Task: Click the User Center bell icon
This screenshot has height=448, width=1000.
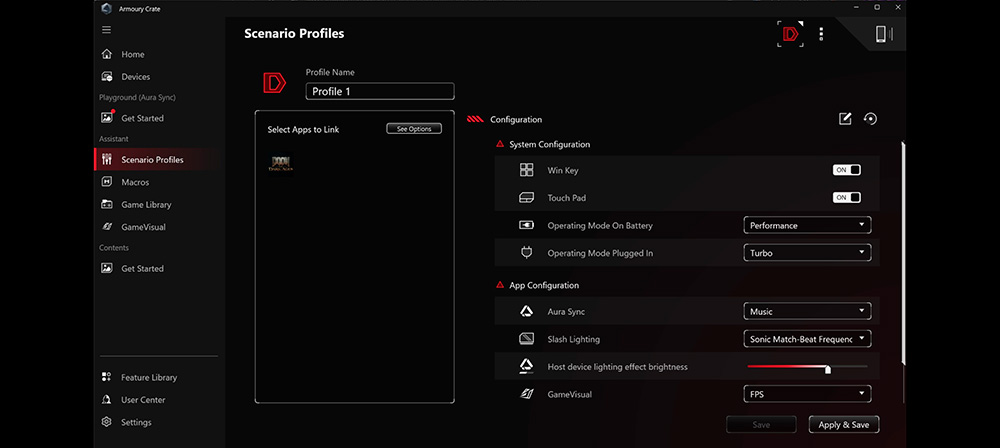Action: (107, 399)
